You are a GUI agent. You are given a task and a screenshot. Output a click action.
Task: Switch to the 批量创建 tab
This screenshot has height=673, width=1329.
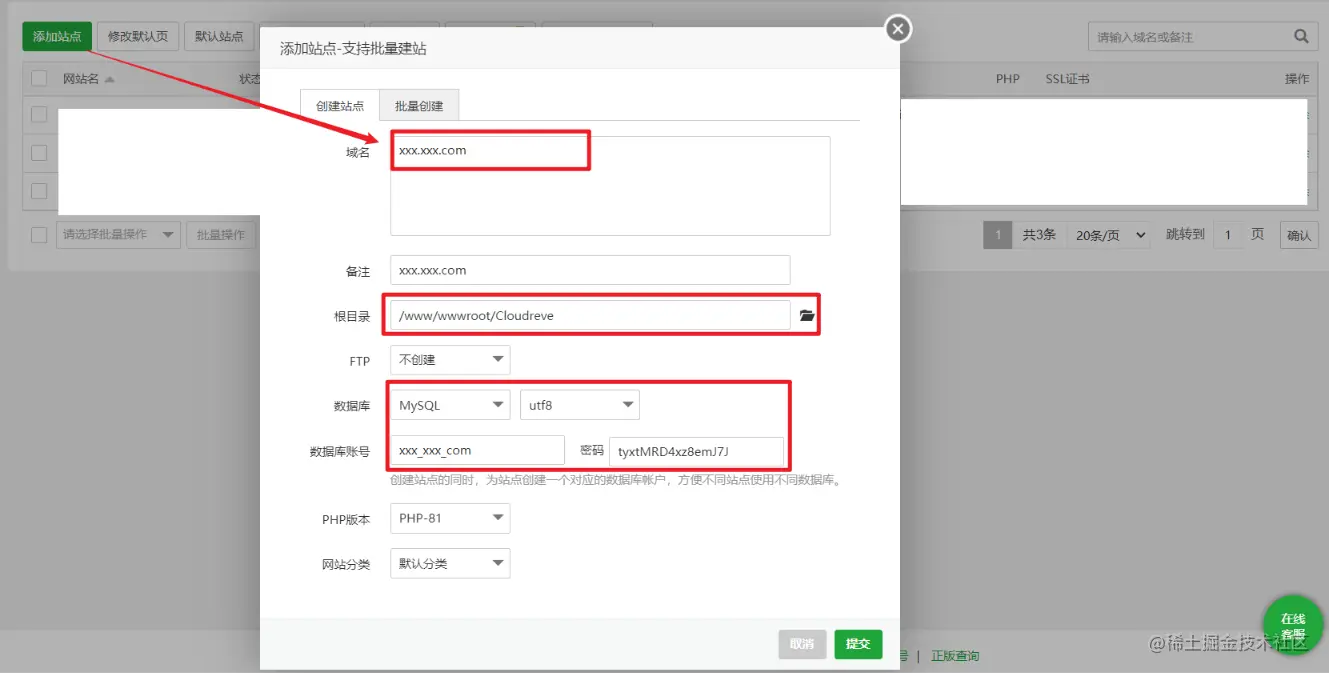pos(419,103)
